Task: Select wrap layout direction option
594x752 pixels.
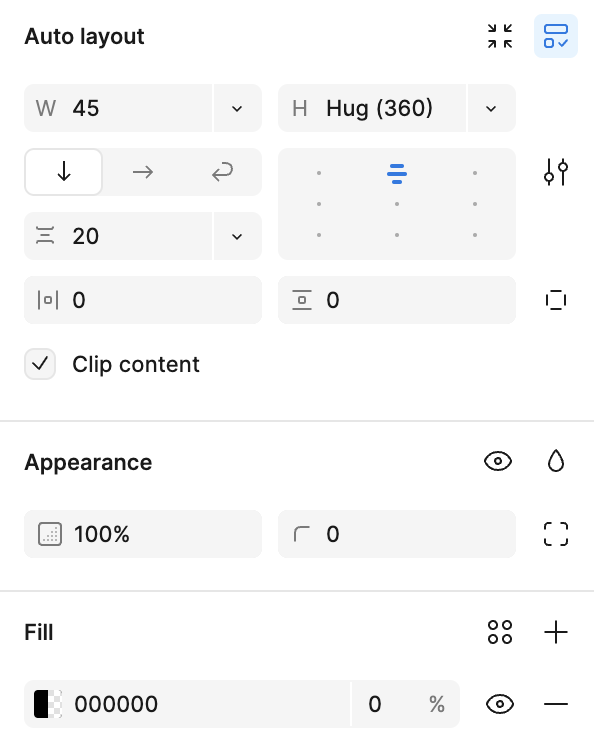Action: click(222, 172)
